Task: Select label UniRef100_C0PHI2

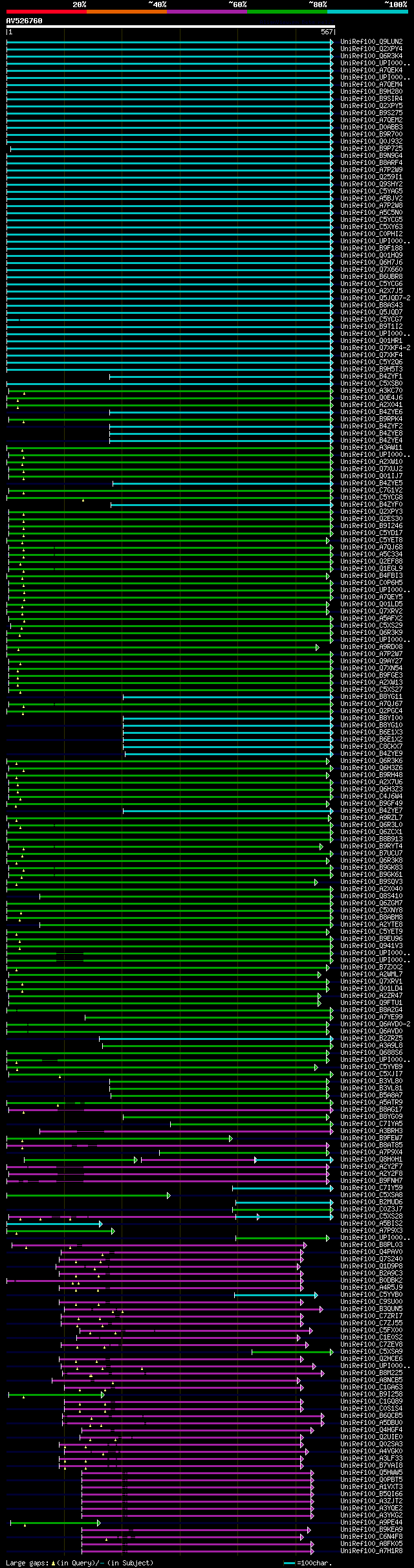Action: click(371, 234)
